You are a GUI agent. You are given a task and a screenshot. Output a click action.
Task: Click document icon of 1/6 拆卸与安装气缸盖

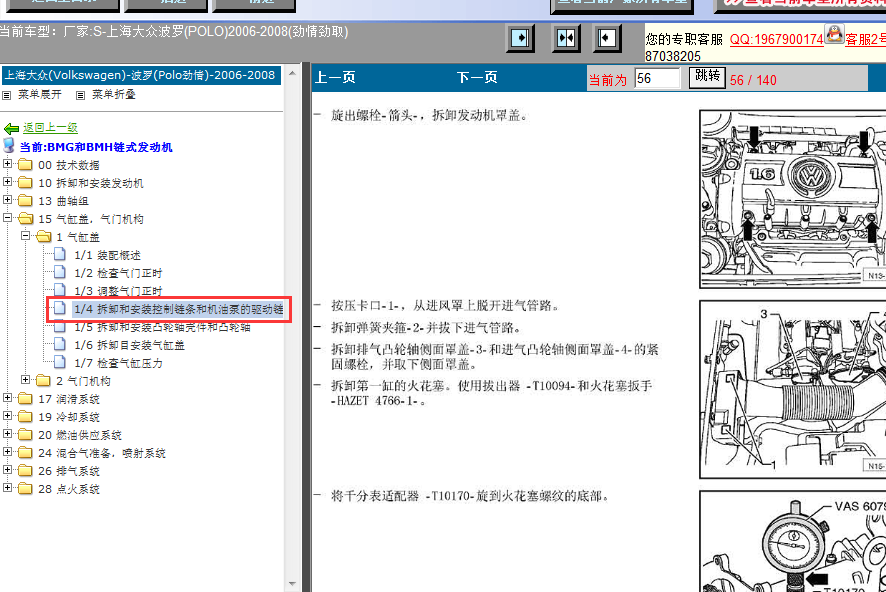[60, 344]
